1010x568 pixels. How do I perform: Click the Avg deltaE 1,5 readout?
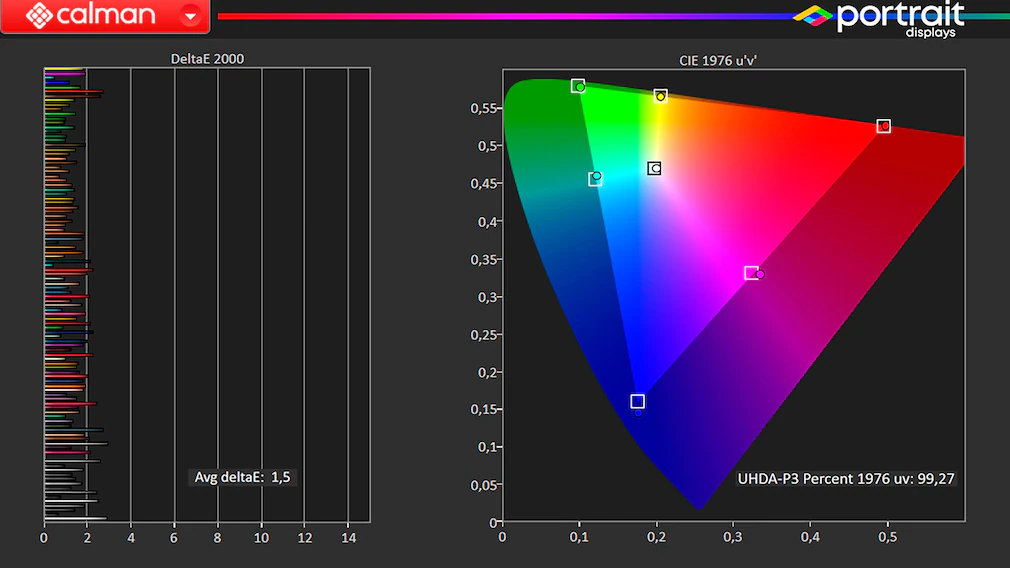242,477
